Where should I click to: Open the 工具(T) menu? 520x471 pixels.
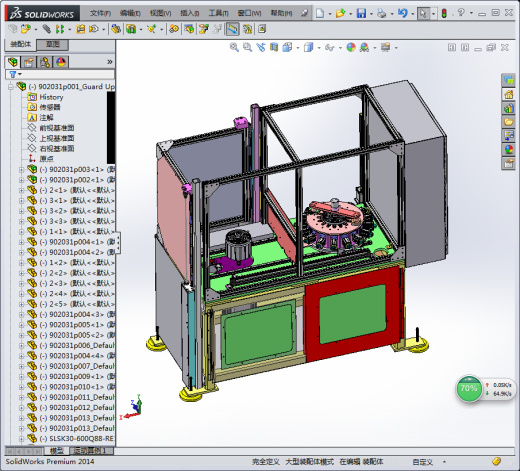click(x=218, y=13)
